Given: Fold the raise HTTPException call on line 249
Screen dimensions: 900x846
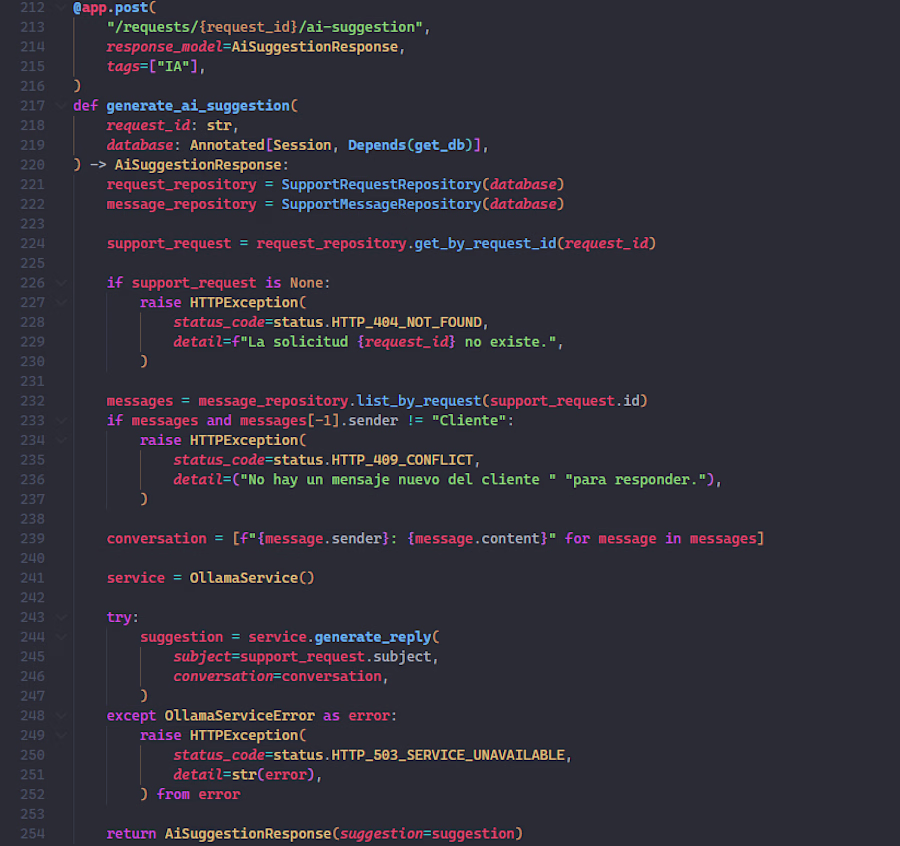Looking at the screenshot, I should (61, 735).
